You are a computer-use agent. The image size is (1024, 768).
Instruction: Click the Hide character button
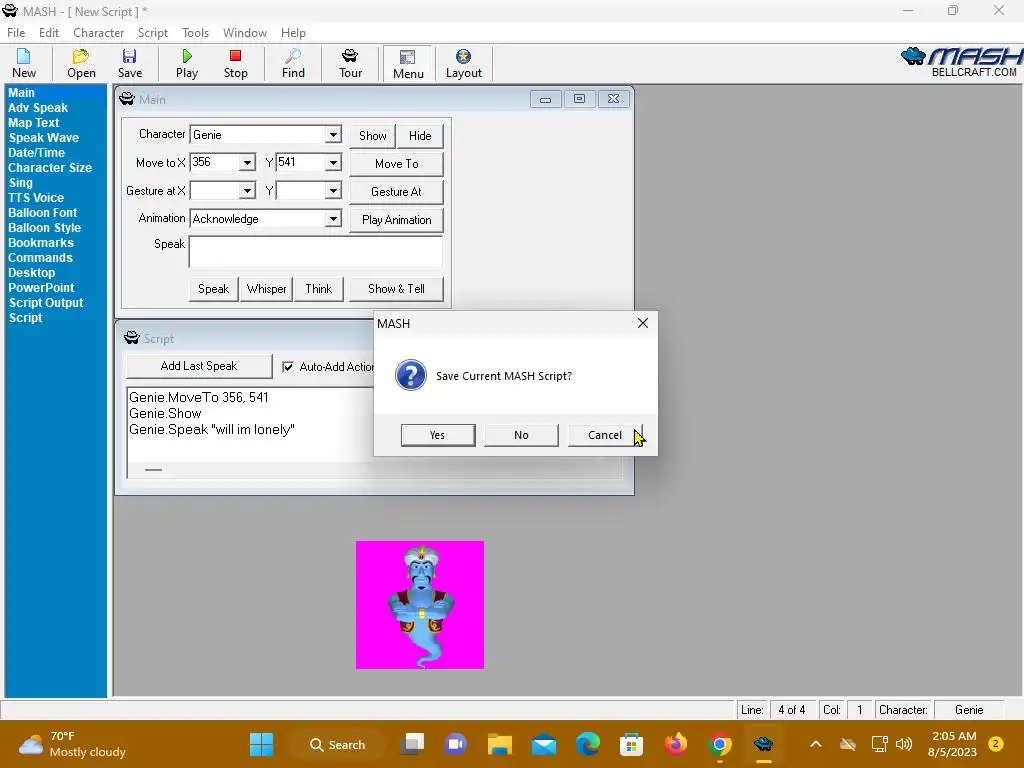[x=420, y=136]
